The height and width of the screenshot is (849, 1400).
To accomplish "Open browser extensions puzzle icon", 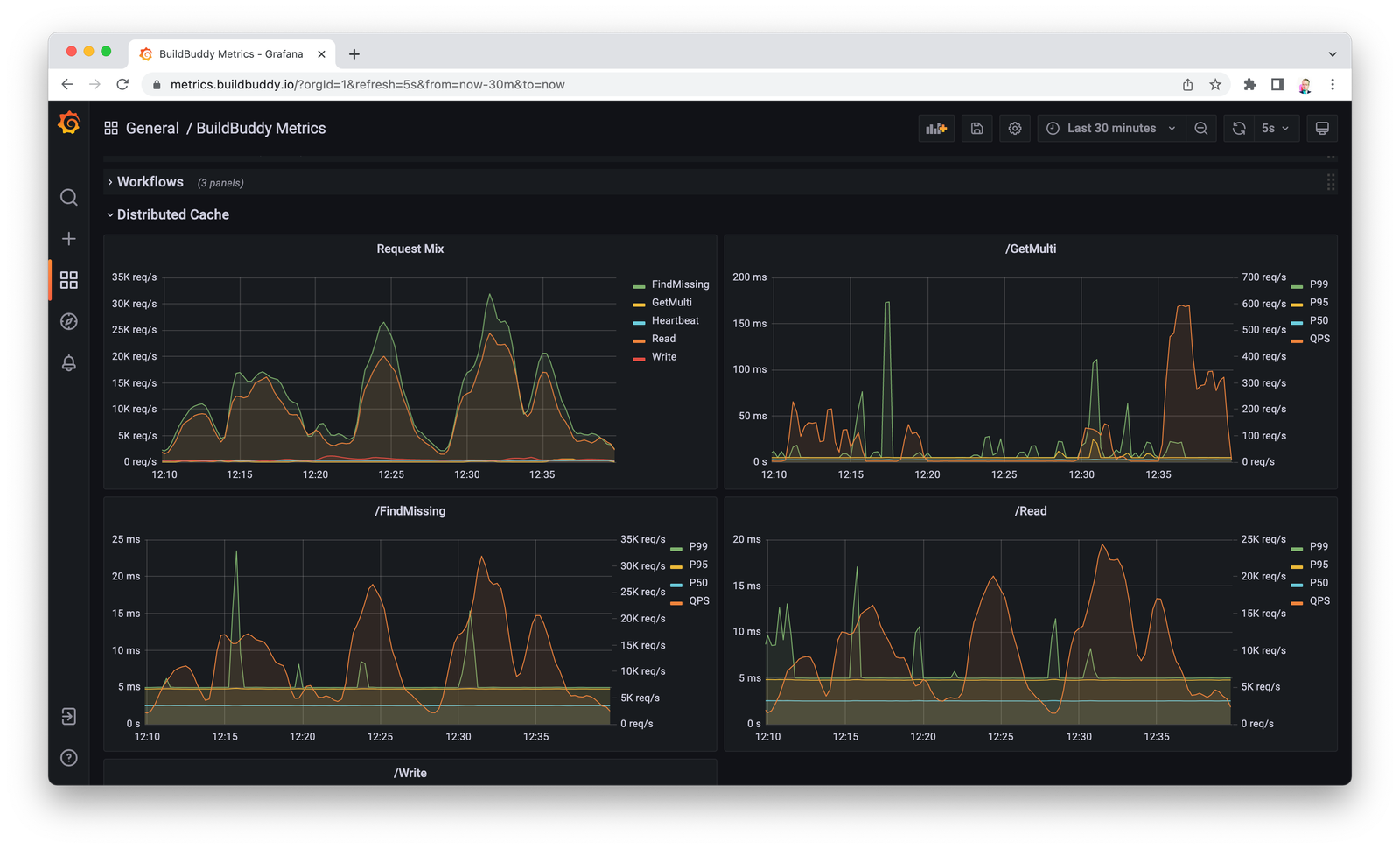I will coord(1249,84).
